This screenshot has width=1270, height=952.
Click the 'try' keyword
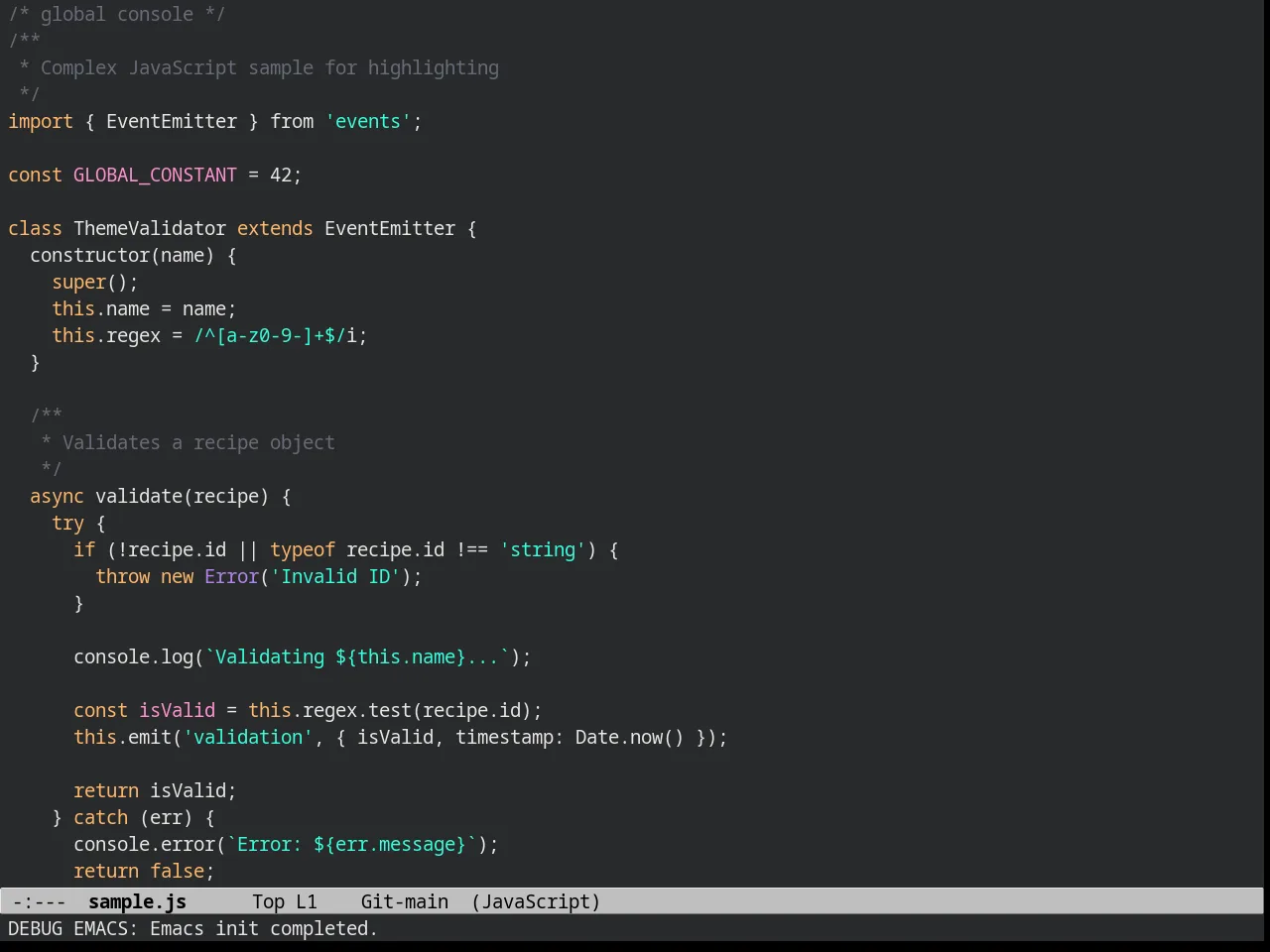point(67,523)
